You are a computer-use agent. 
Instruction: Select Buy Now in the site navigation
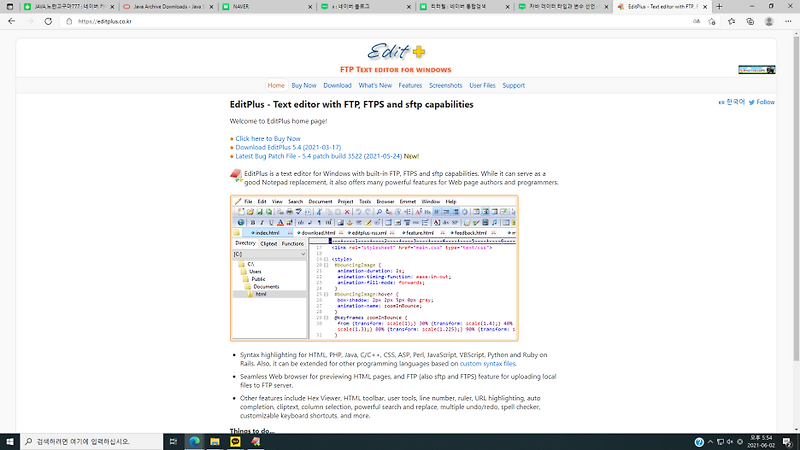tap(304, 85)
